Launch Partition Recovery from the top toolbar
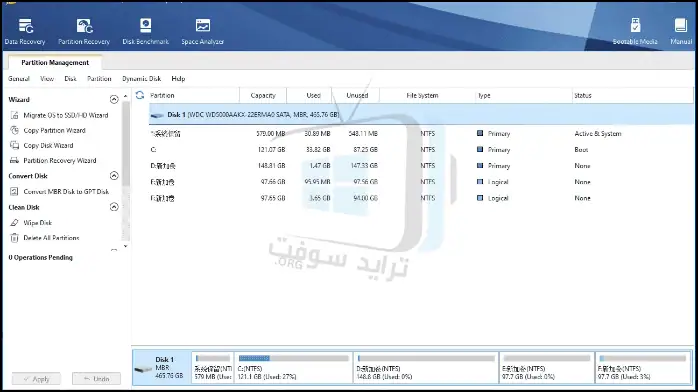Viewport: 698px width, 392px height. (84, 32)
